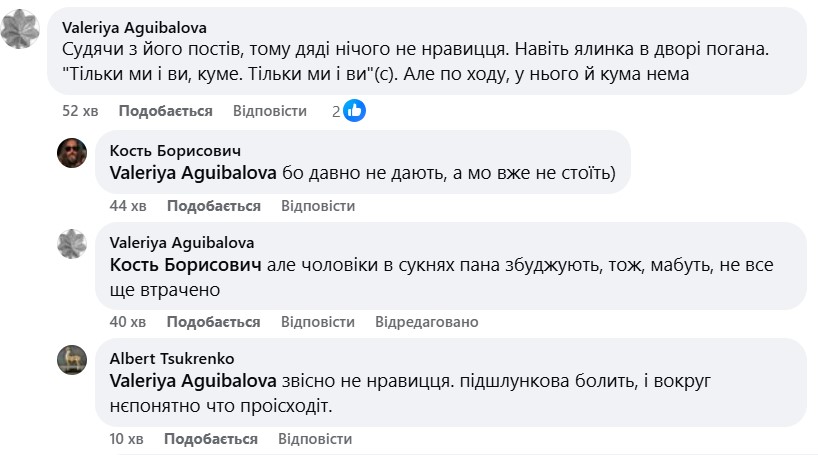
Task: Reply to the comment posted 40 хв ago
Action: [317, 322]
